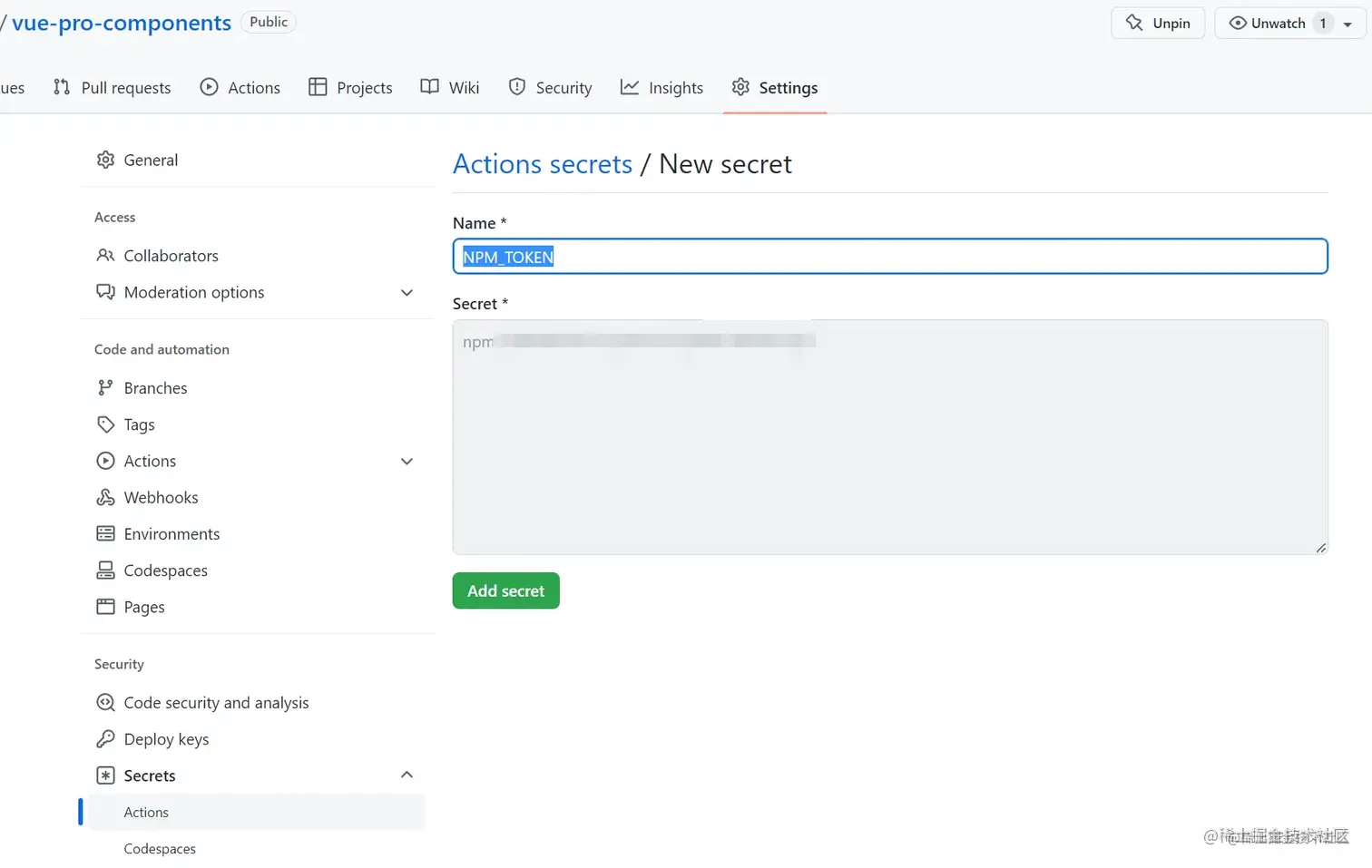Click the Unpin pin icon
This screenshot has height=868, width=1372.
[1134, 23]
